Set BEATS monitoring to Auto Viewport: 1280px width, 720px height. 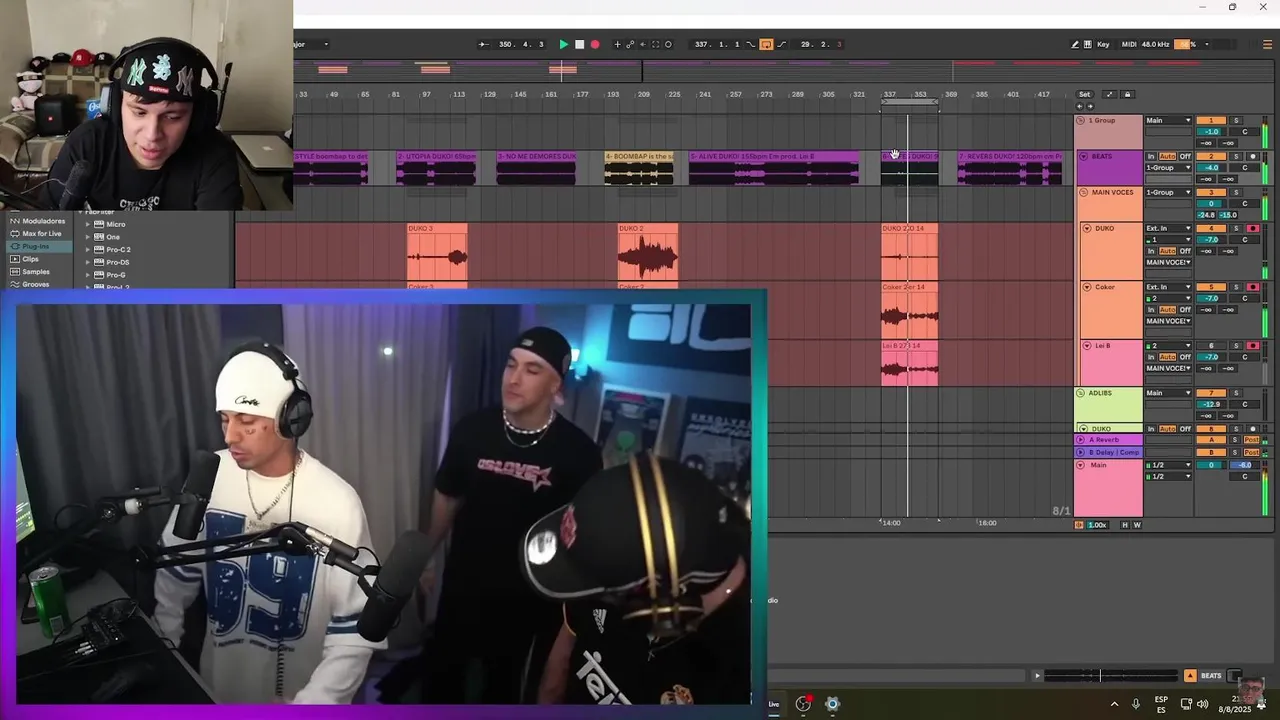pos(1168,156)
